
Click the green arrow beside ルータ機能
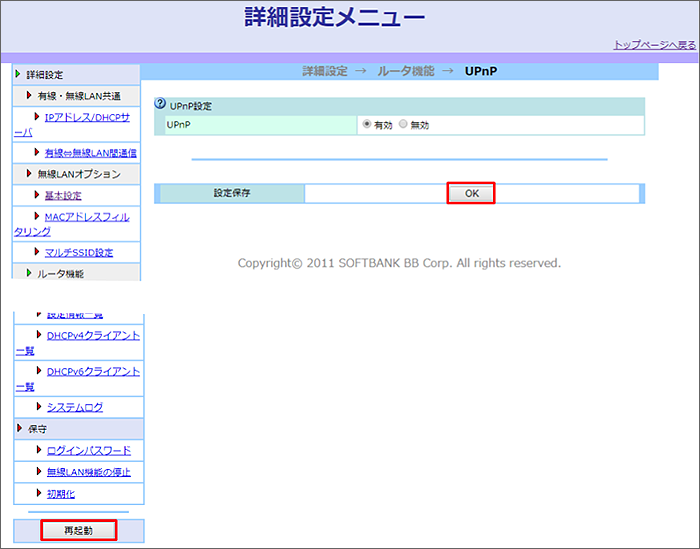[x=29, y=273]
